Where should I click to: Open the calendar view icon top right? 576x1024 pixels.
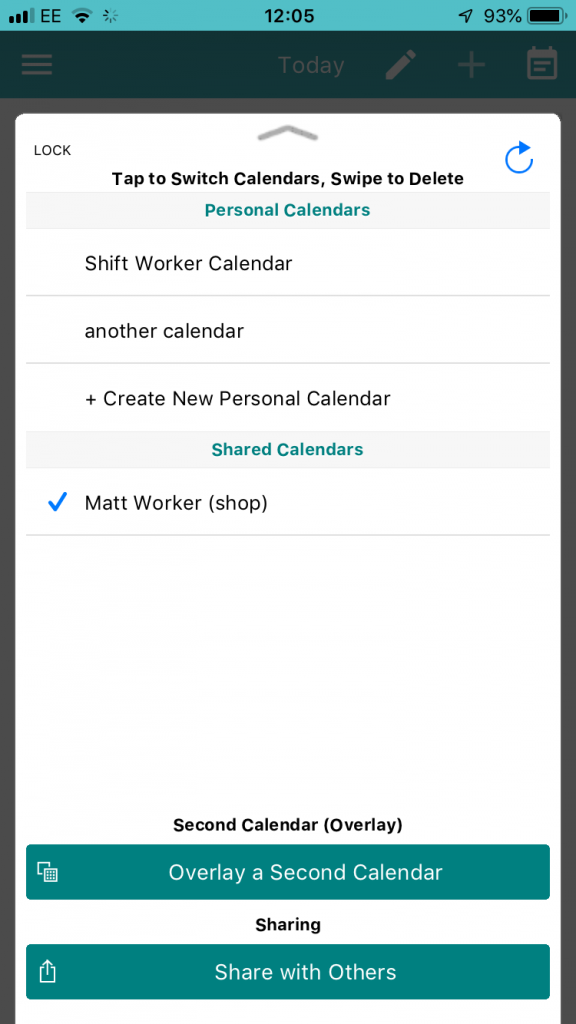click(541, 64)
